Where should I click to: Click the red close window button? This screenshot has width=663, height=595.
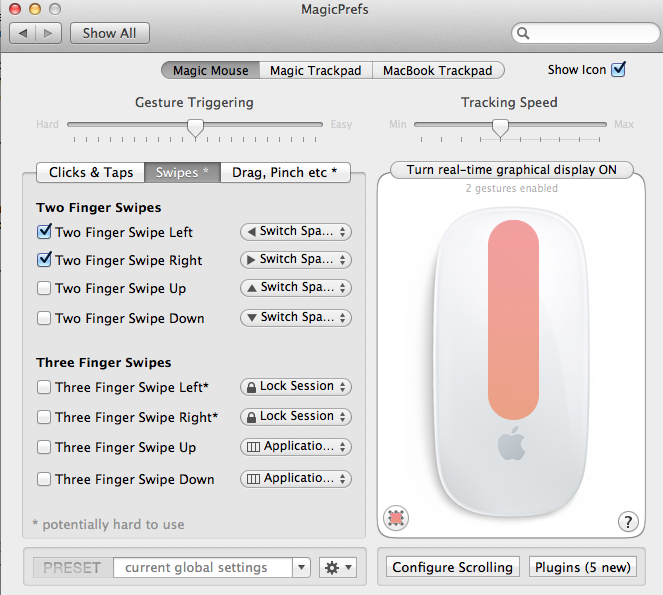15,9
